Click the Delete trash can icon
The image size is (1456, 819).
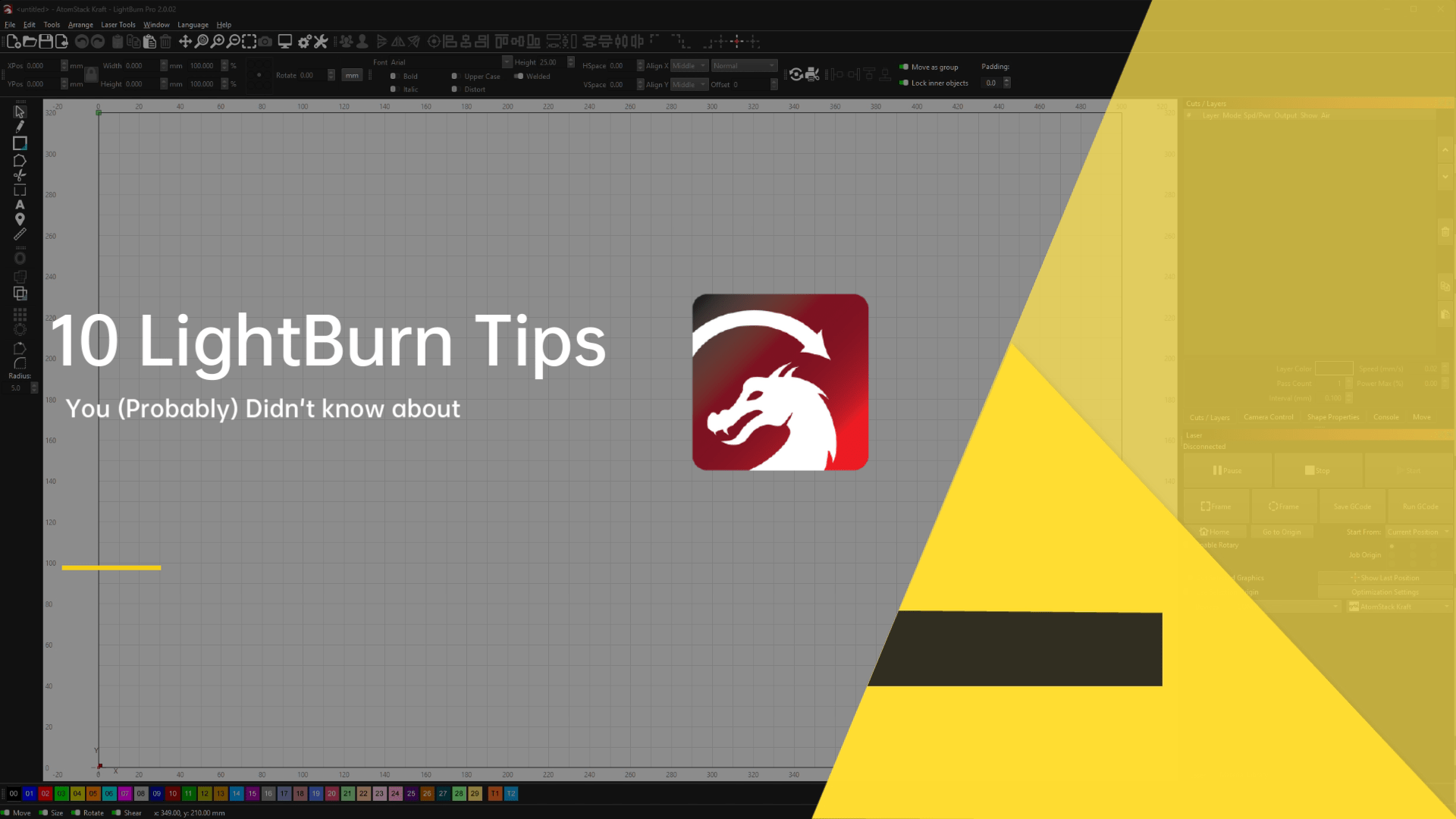click(165, 42)
